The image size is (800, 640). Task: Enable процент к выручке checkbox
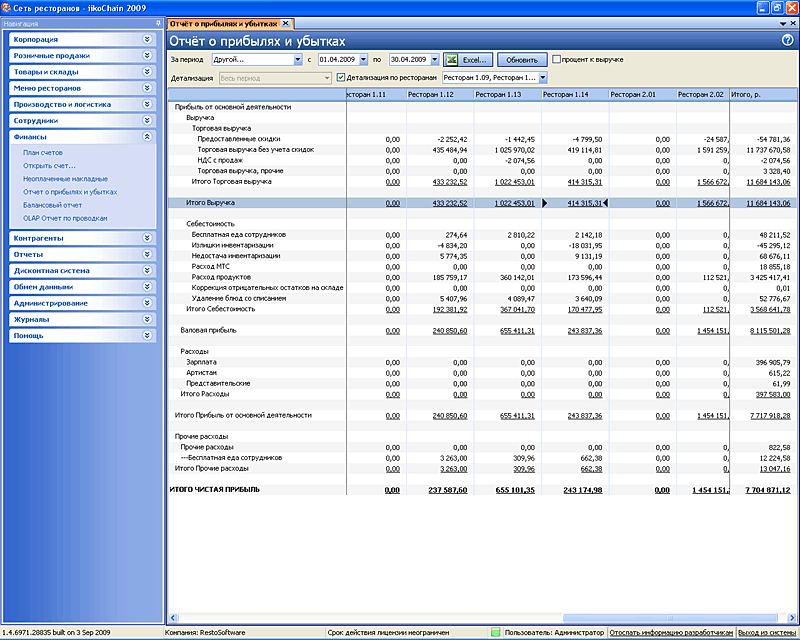(x=557, y=60)
